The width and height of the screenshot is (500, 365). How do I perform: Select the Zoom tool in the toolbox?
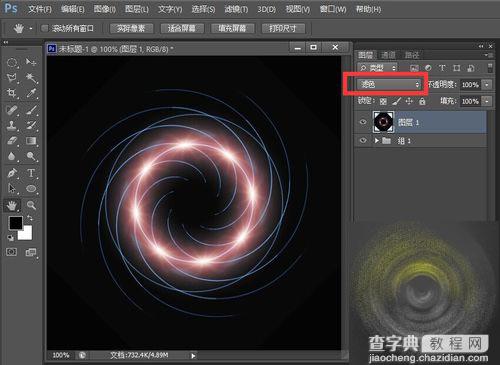point(31,205)
